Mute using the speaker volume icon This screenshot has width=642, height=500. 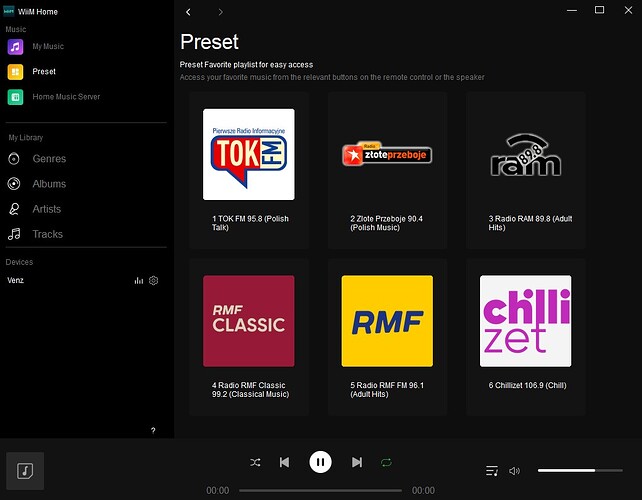click(x=514, y=471)
